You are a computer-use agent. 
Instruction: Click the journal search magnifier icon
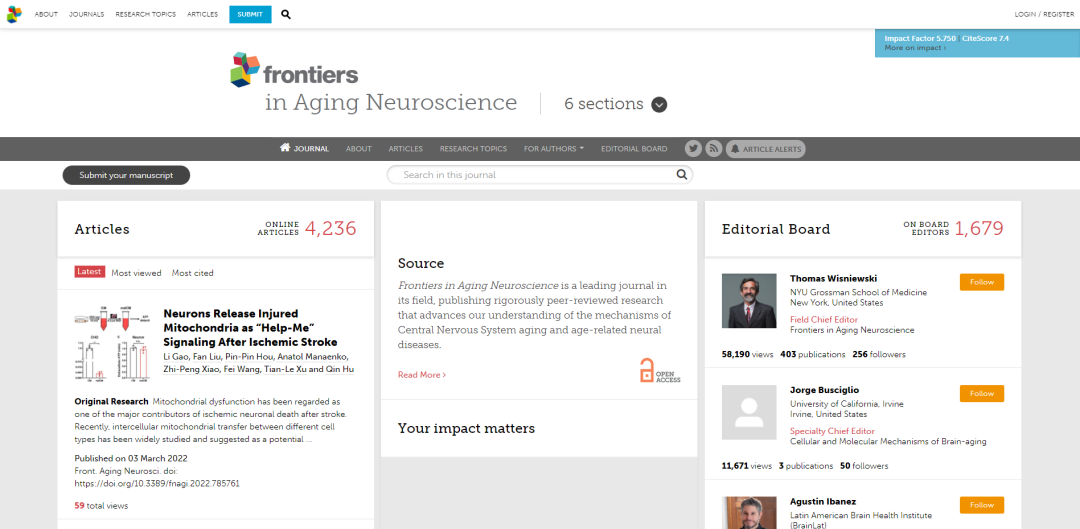(x=682, y=175)
